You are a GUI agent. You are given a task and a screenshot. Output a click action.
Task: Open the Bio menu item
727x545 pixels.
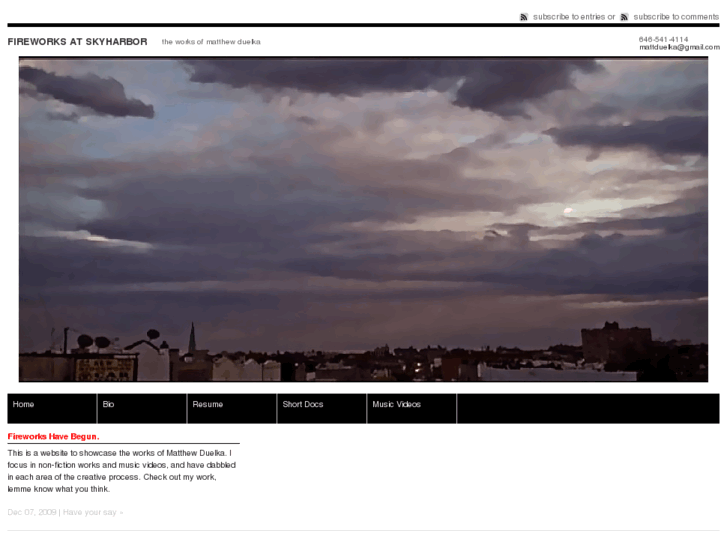(142, 408)
